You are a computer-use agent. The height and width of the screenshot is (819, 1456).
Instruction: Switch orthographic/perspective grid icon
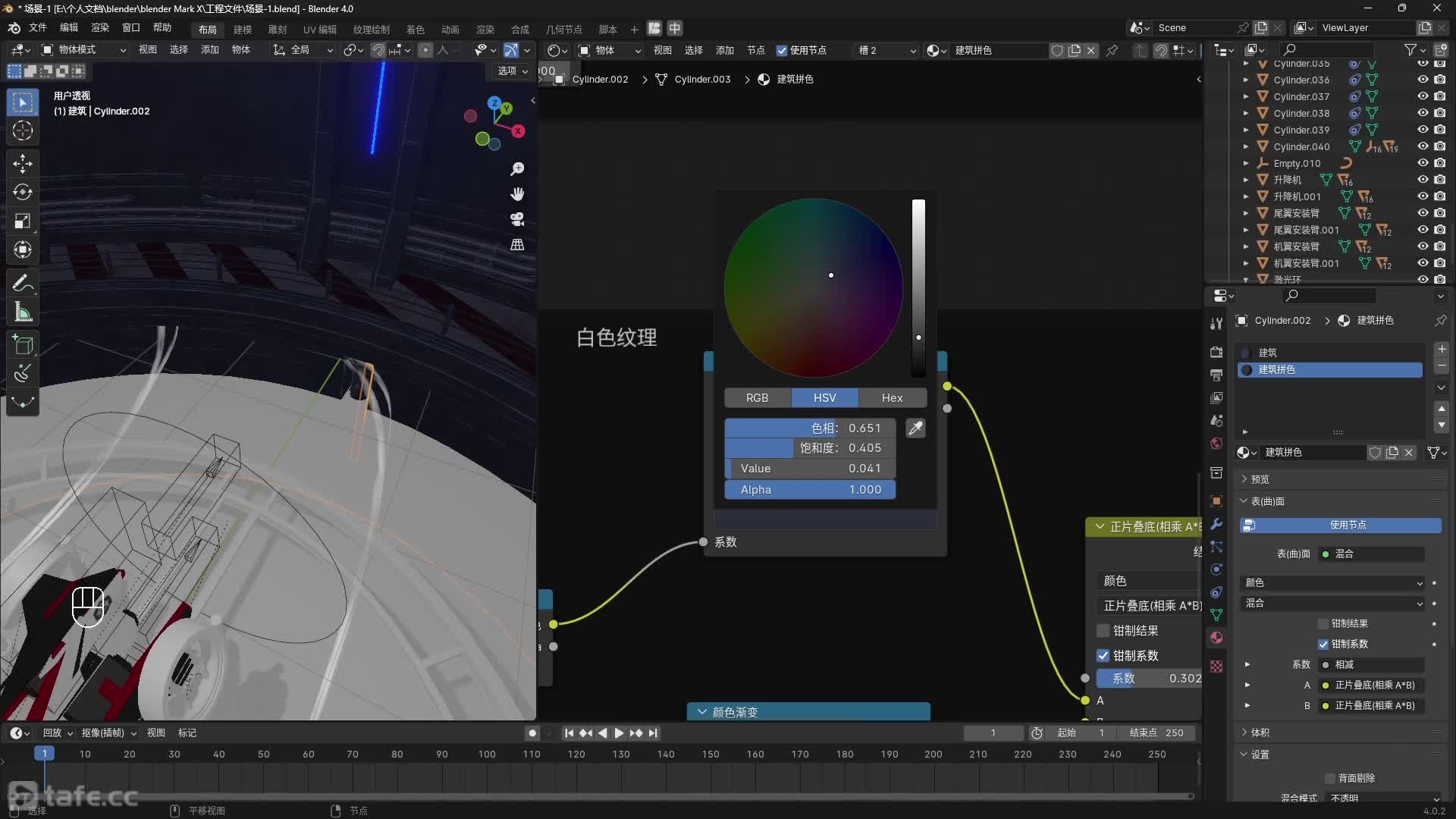pos(517,244)
